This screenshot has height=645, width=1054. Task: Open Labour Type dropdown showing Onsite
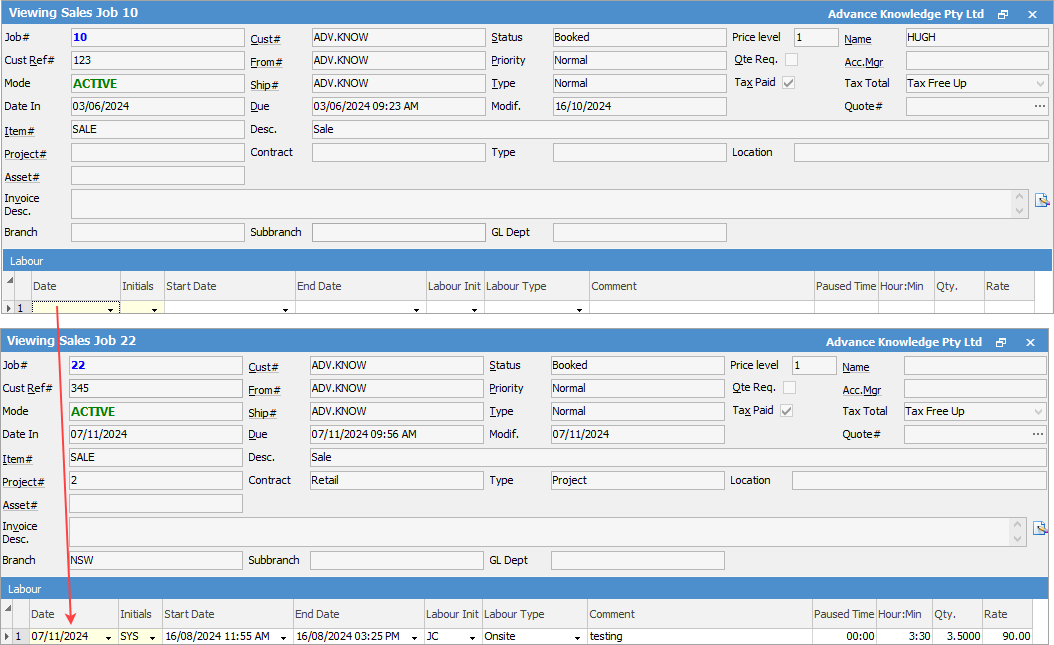[577, 637]
